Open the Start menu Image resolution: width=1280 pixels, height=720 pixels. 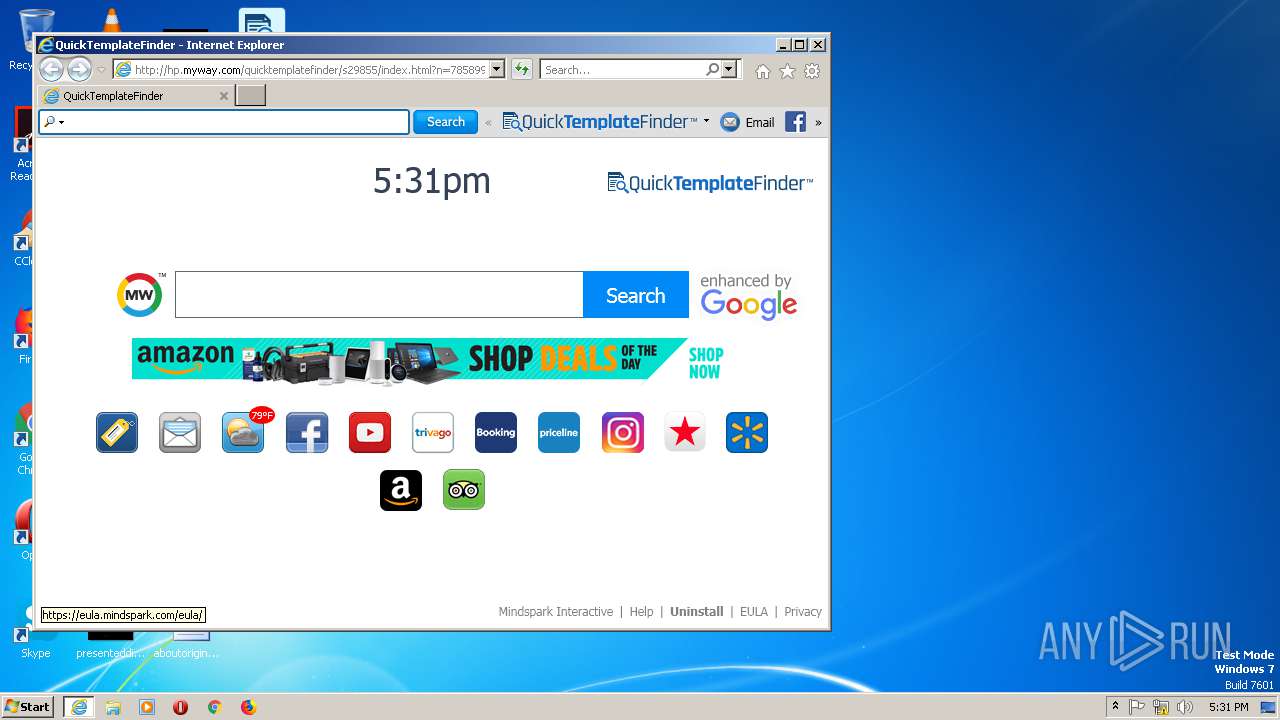(x=28, y=707)
